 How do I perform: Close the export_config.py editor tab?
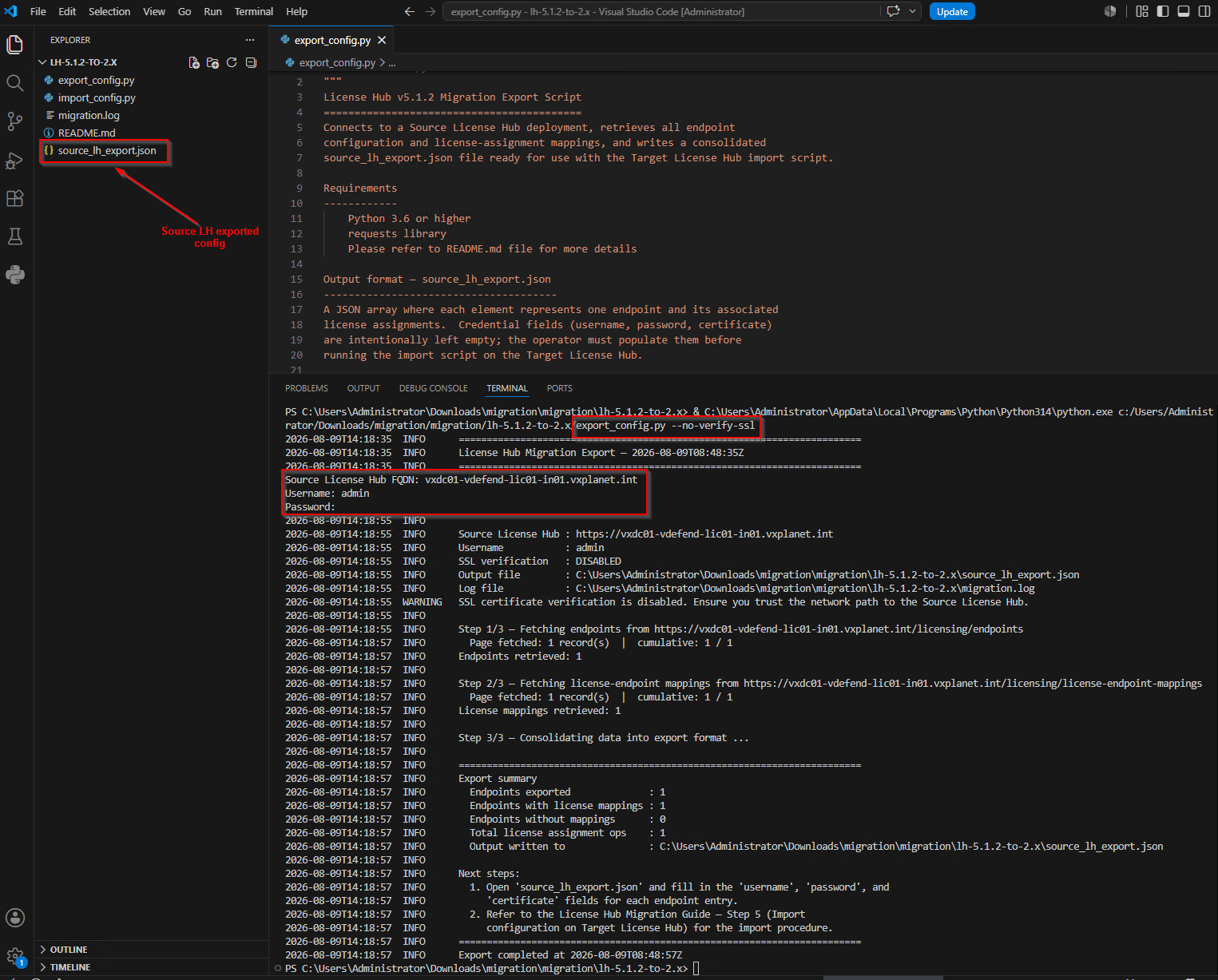[382, 40]
